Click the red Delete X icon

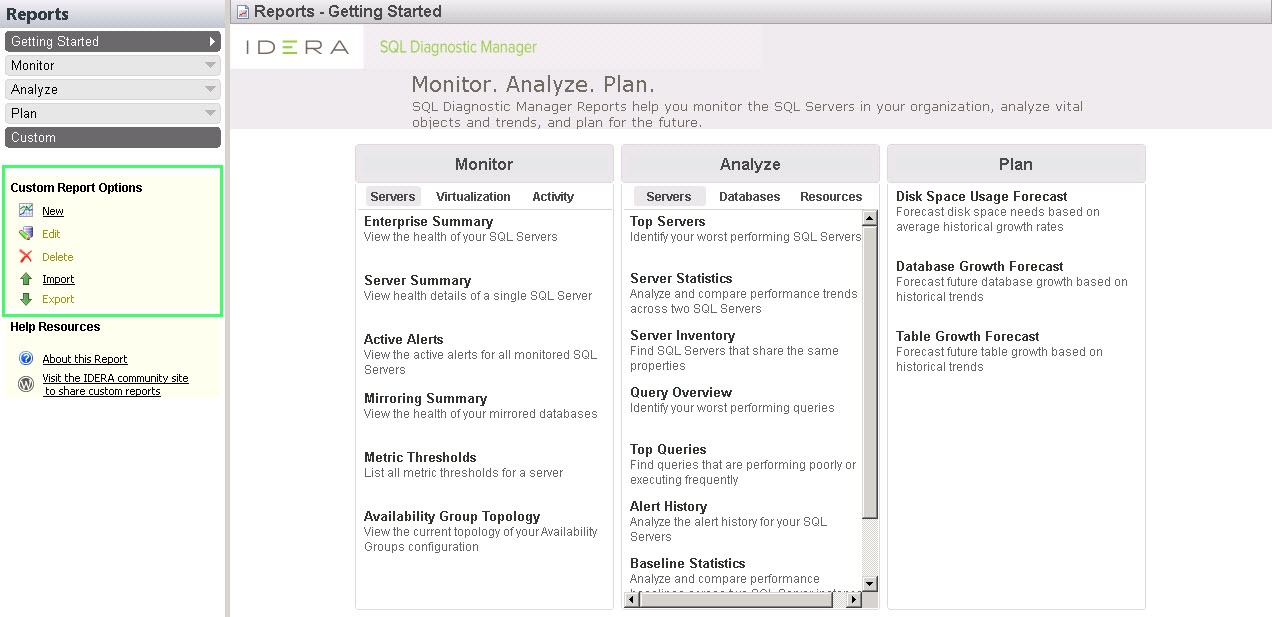26,257
